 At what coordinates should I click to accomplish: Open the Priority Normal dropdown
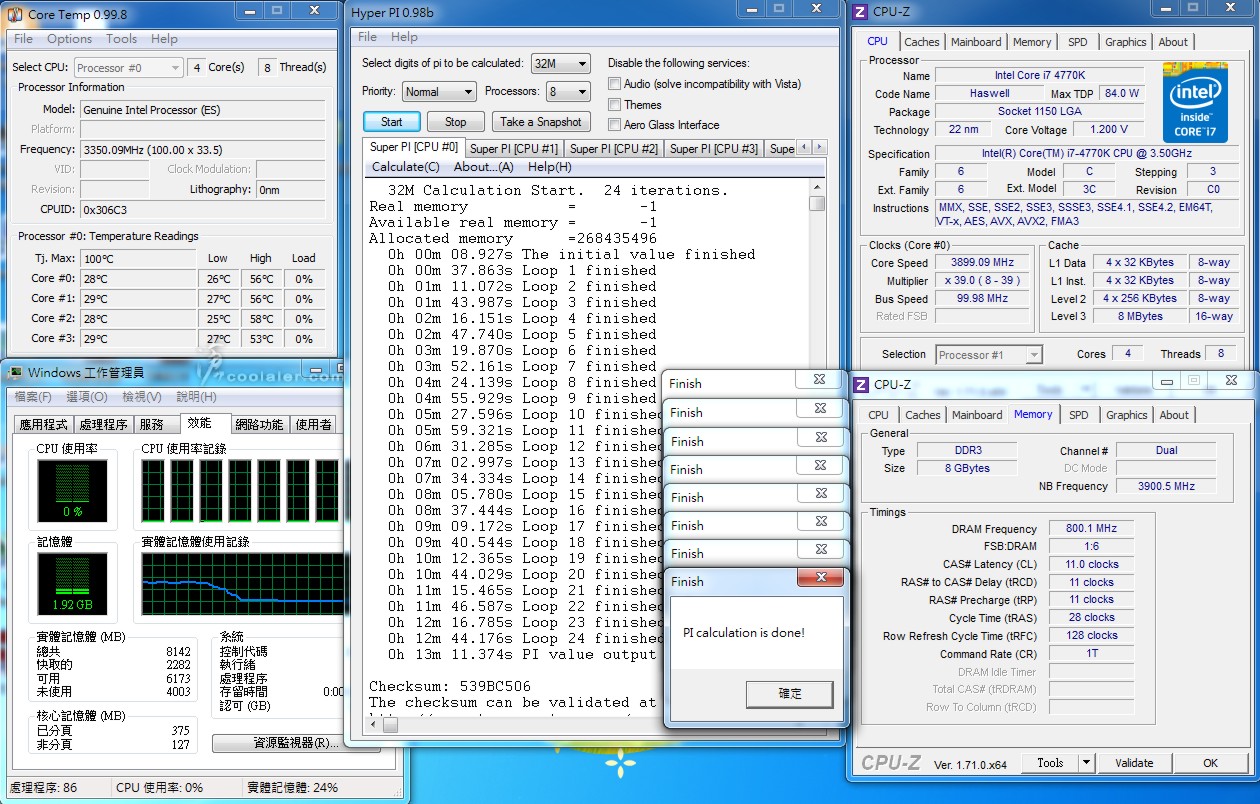click(439, 91)
